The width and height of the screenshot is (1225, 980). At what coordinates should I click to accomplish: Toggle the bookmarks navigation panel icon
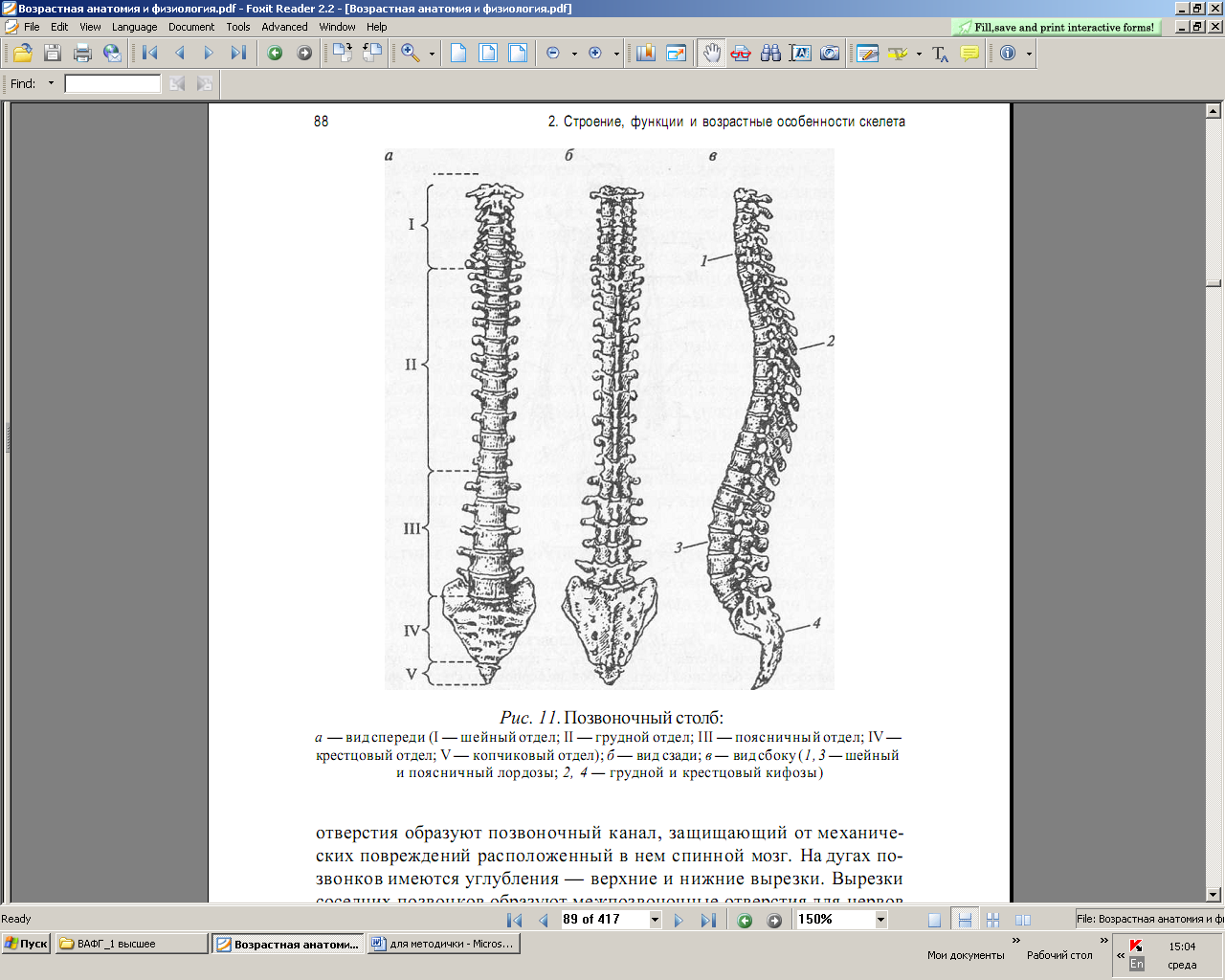(x=646, y=54)
